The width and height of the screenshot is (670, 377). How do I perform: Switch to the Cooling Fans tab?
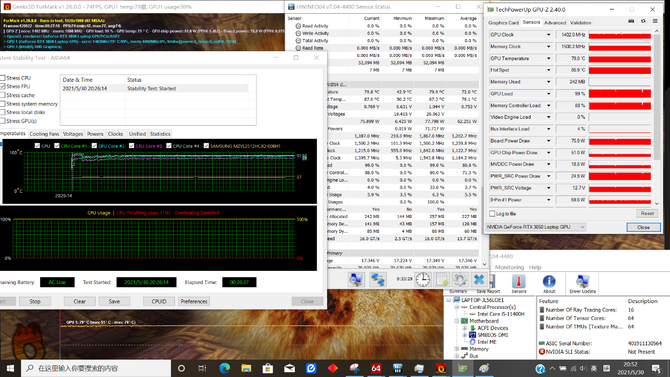point(44,134)
